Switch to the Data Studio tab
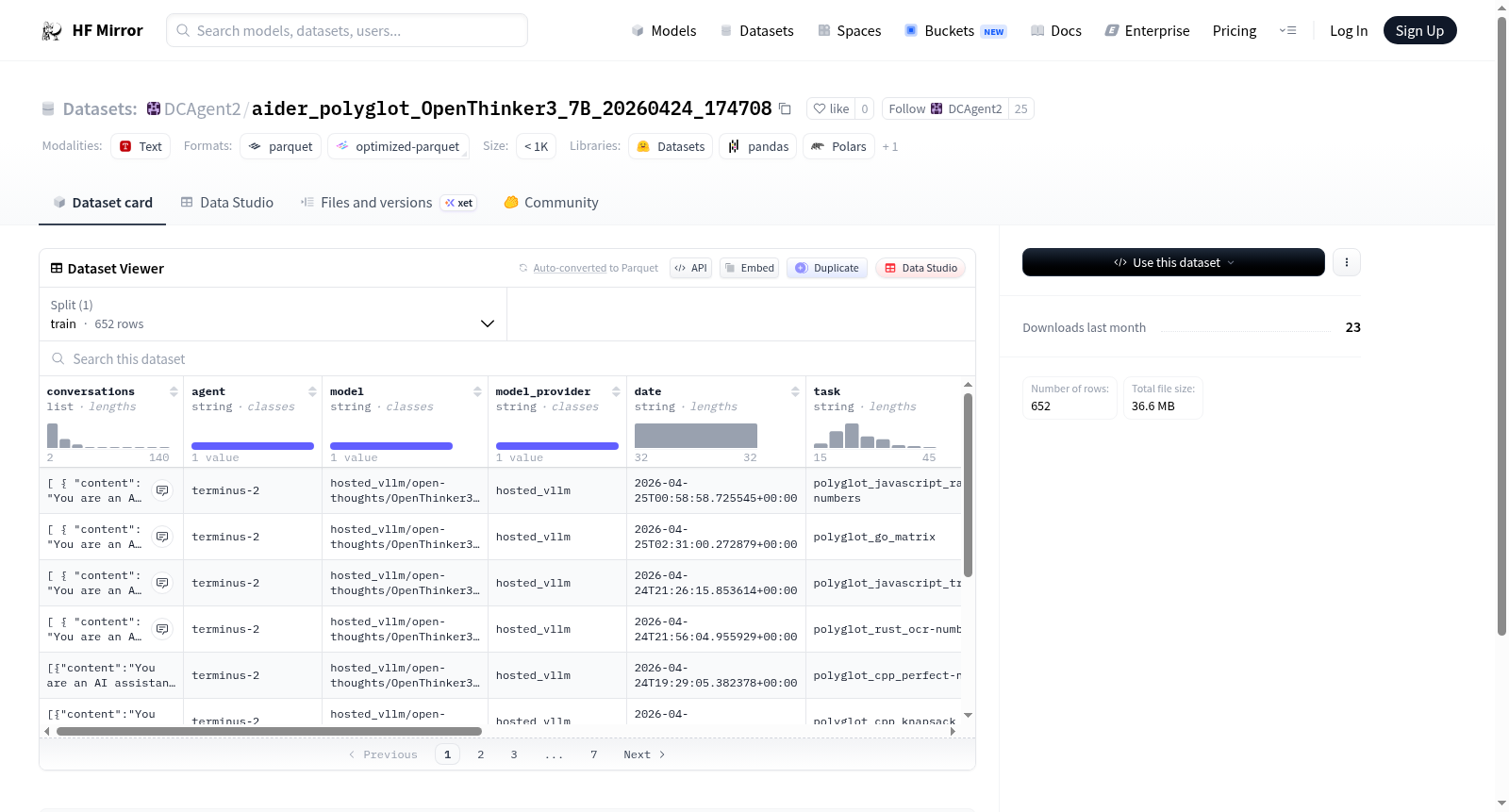 [x=227, y=203]
